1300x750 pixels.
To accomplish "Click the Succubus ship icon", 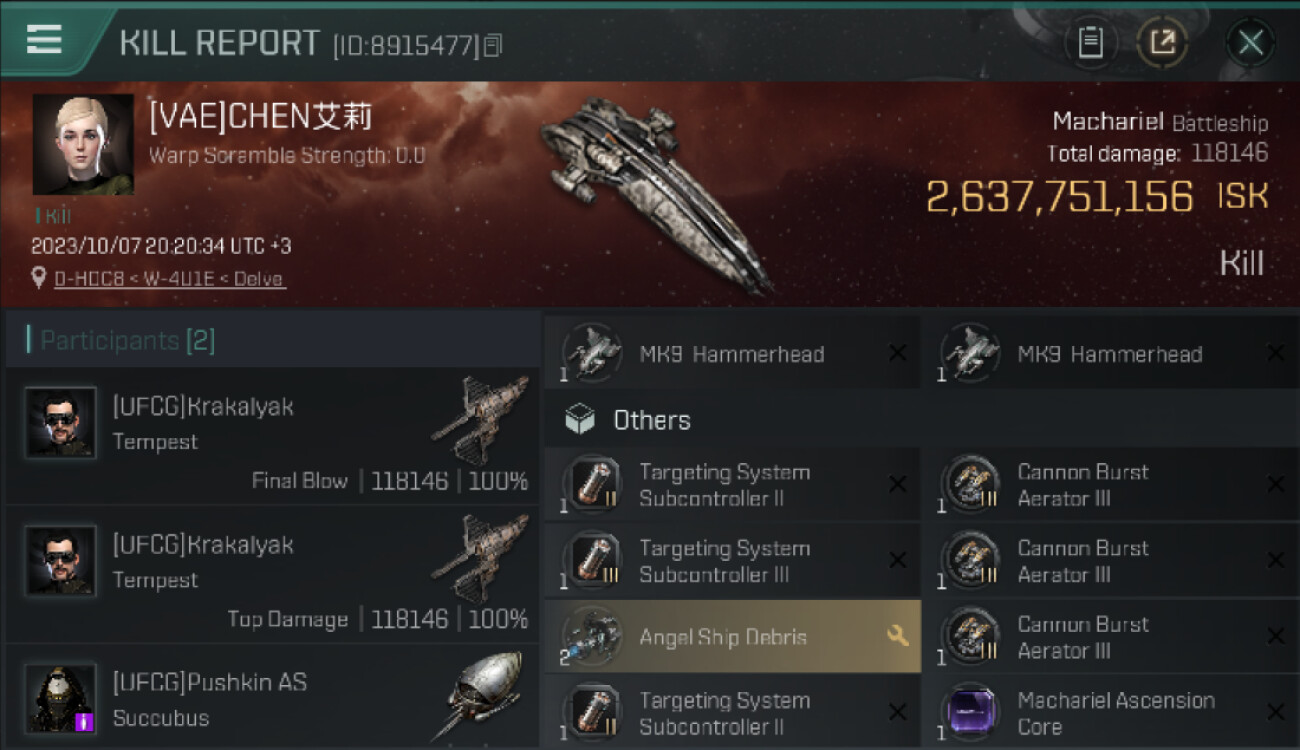I will click(x=483, y=696).
